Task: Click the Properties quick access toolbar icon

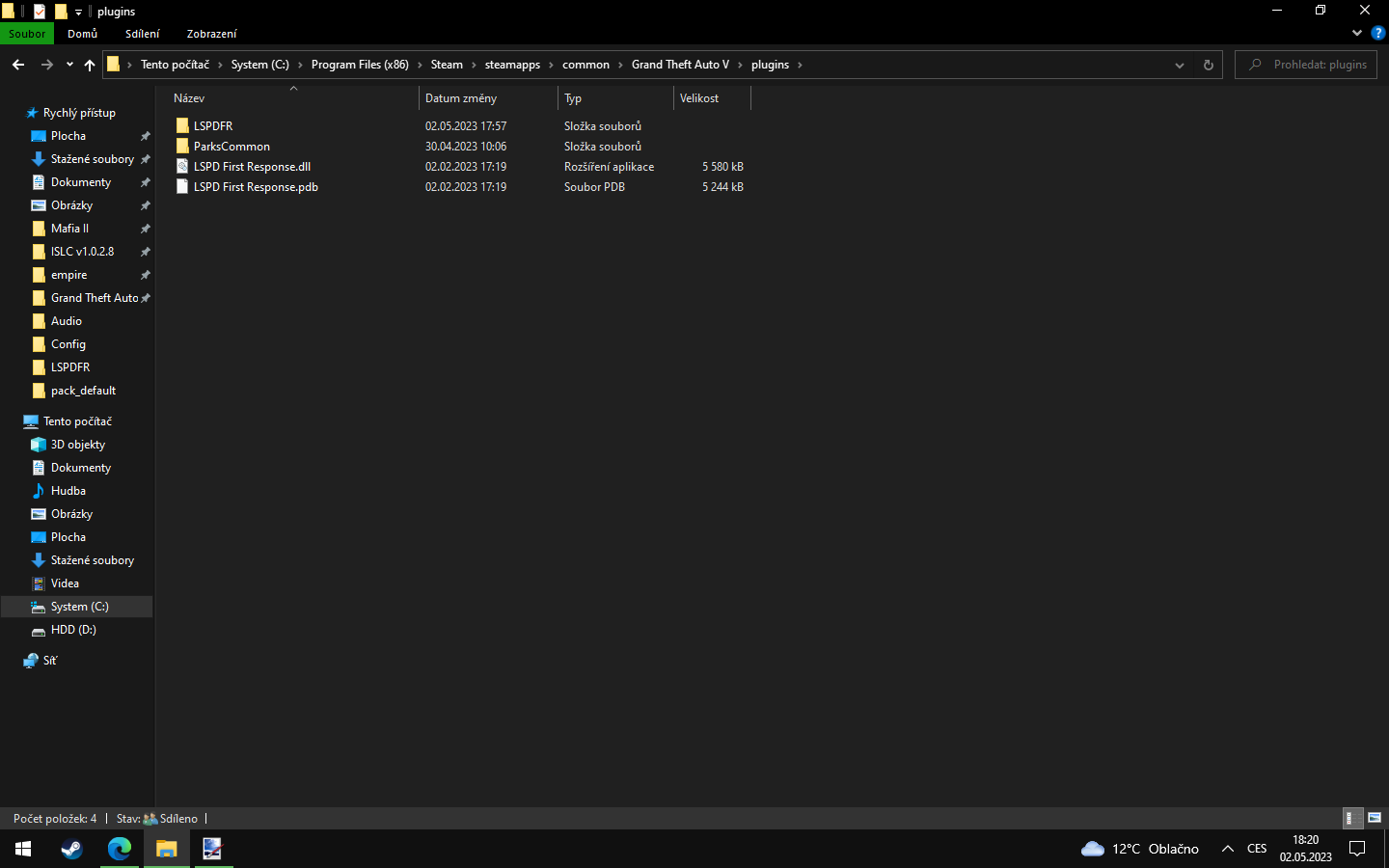Action: coord(39,12)
